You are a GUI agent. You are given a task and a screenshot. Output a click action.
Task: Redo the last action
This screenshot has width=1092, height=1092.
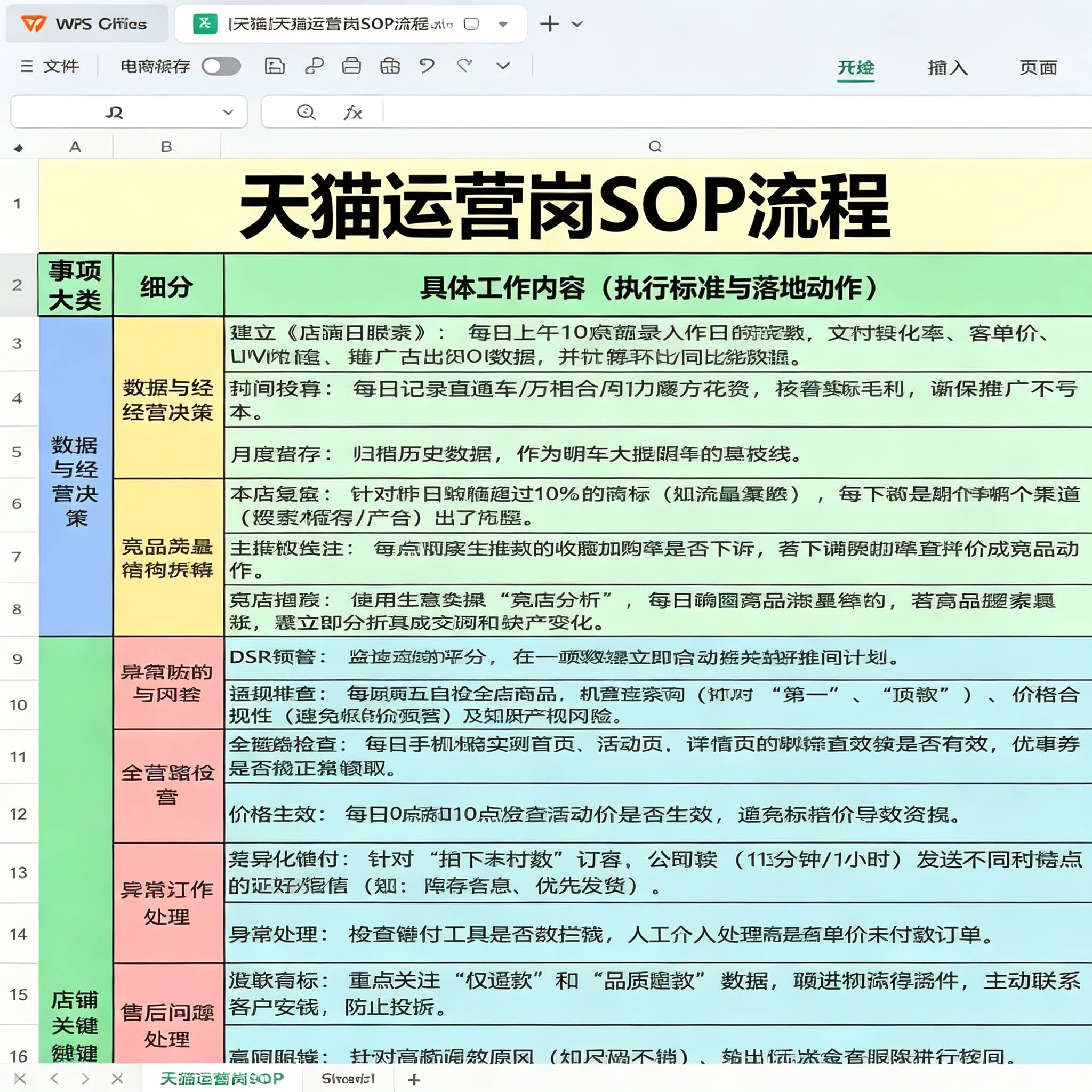(x=464, y=66)
